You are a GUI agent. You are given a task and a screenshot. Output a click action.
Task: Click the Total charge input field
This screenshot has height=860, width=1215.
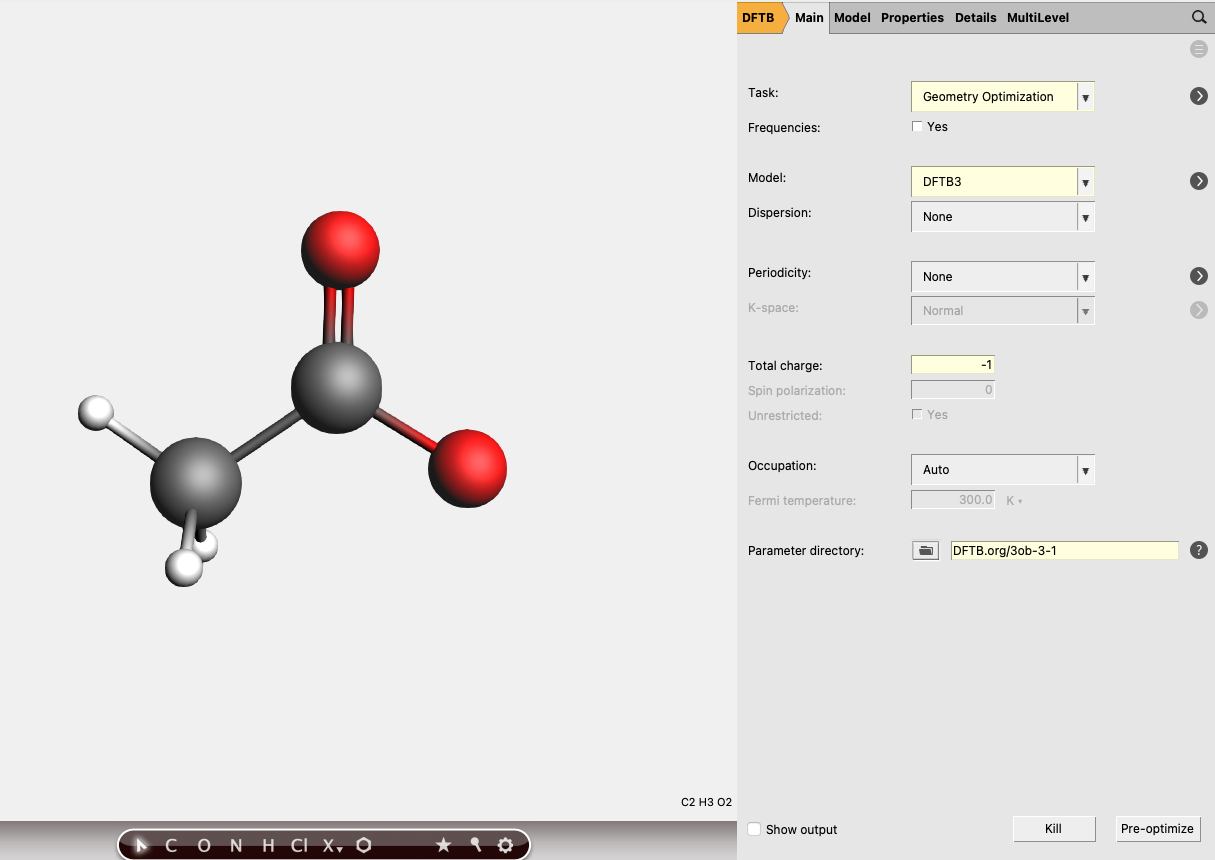coord(952,364)
